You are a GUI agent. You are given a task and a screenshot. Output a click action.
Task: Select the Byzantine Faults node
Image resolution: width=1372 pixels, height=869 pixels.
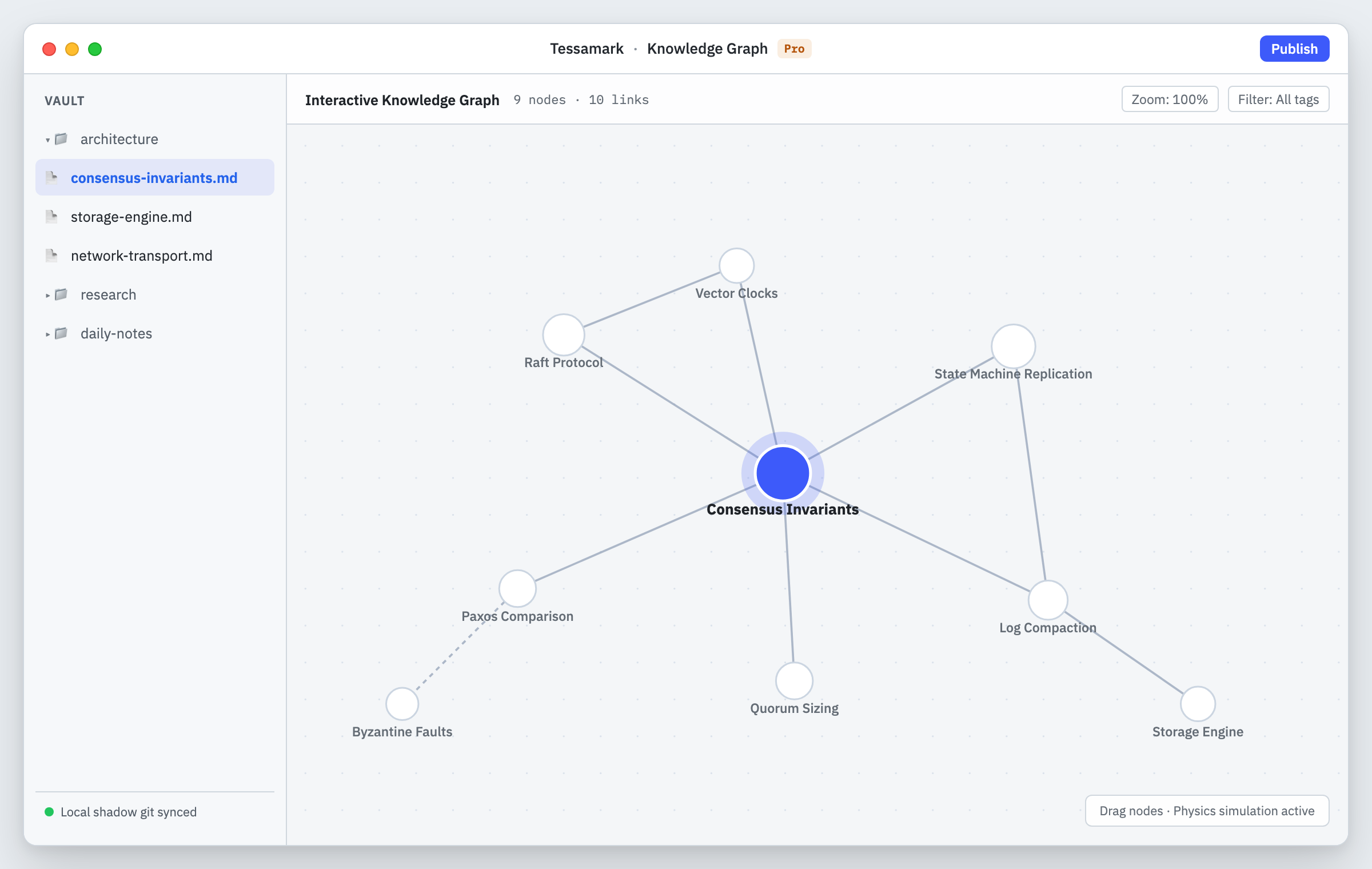click(x=402, y=704)
